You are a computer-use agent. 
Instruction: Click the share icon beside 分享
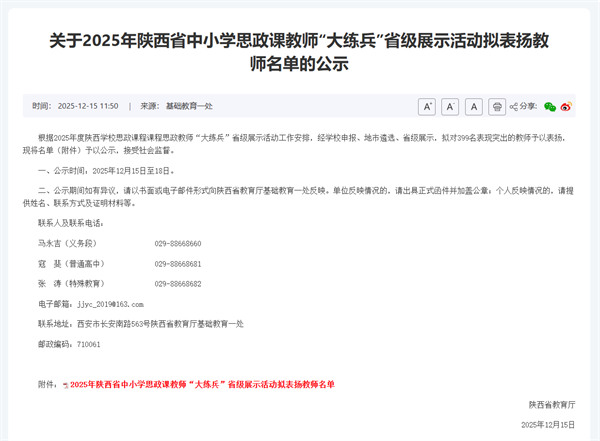(x=515, y=105)
